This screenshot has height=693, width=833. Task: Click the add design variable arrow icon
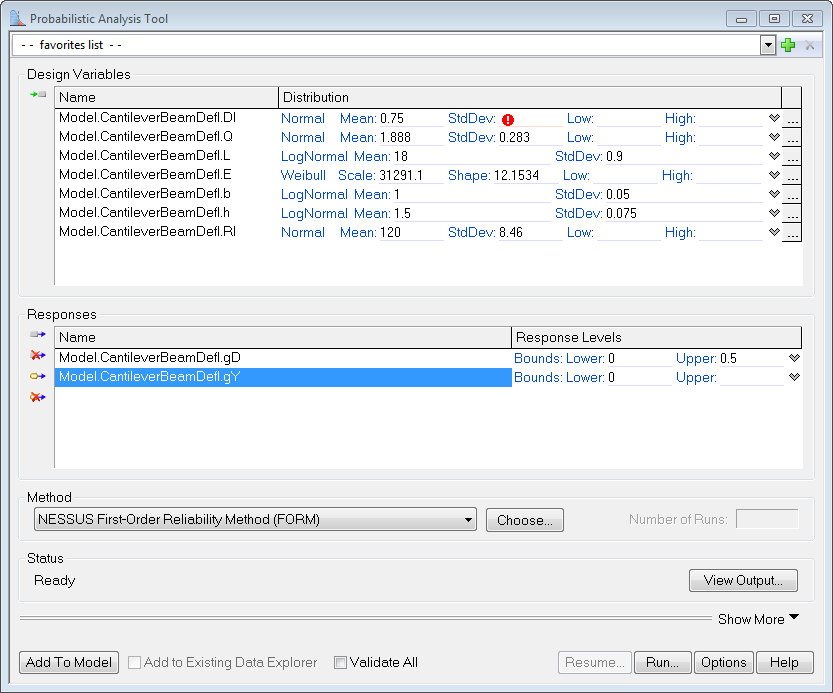tap(38, 94)
